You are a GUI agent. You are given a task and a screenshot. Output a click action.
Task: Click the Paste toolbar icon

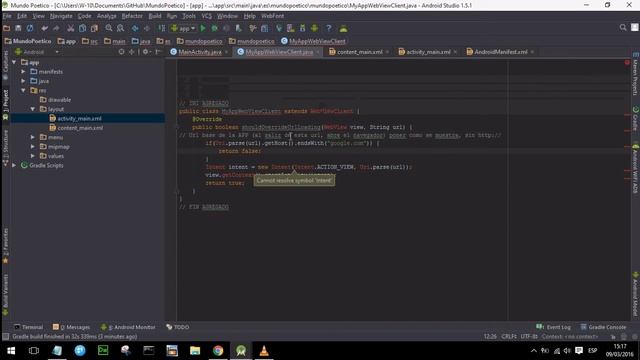pyautogui.click(x=94, y=28)
